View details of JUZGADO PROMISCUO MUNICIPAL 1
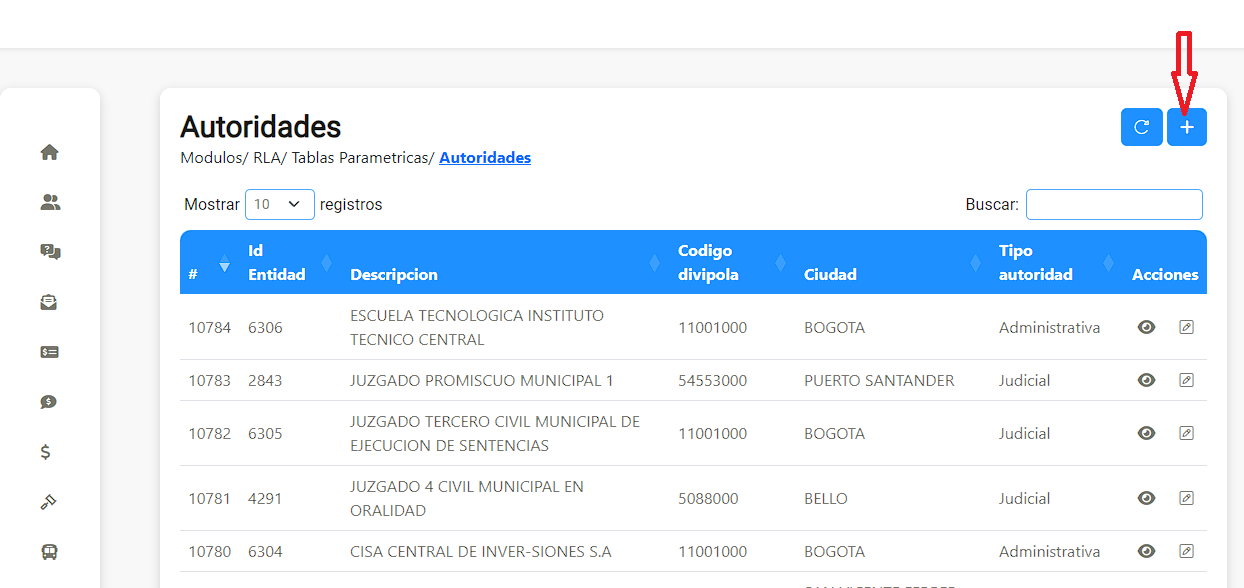Viewport: 1244px width, 588px height. click(x=1147, y=380)
